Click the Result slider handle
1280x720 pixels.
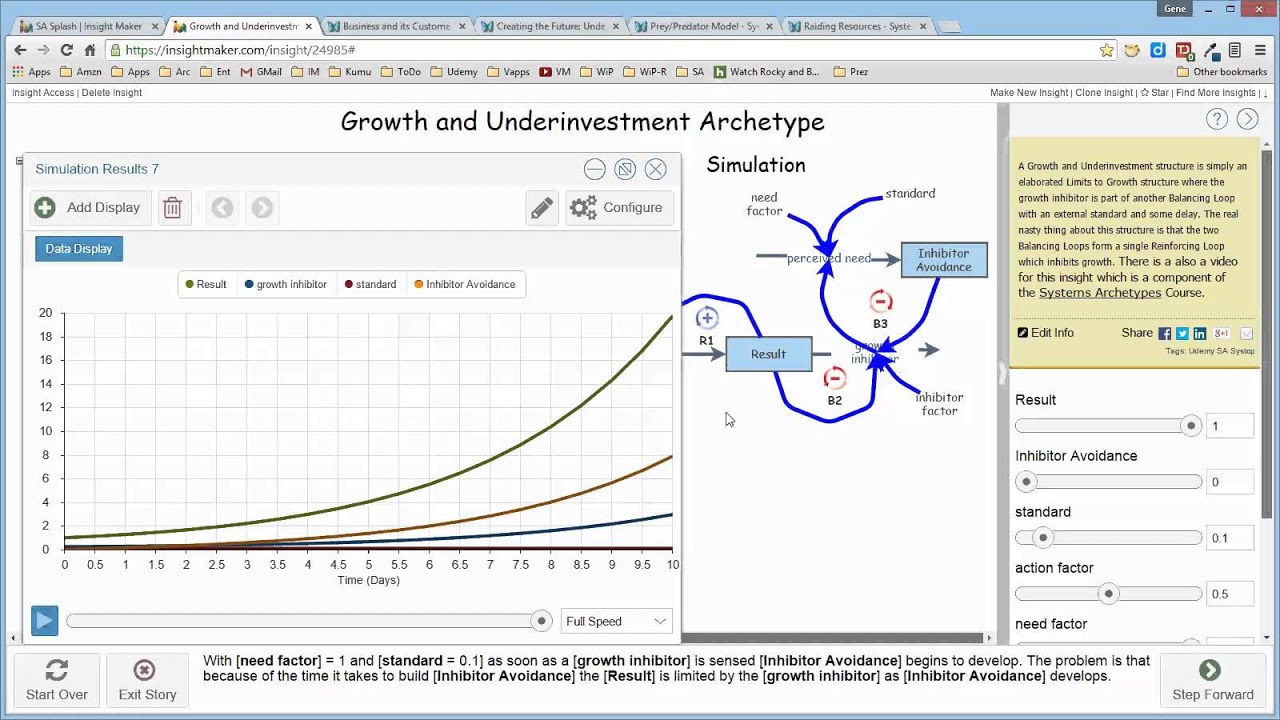click(x=1190, y=426)
